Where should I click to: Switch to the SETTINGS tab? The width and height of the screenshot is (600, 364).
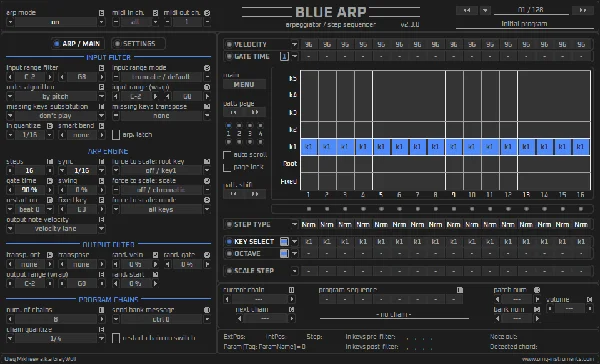[x=139, y=44]
